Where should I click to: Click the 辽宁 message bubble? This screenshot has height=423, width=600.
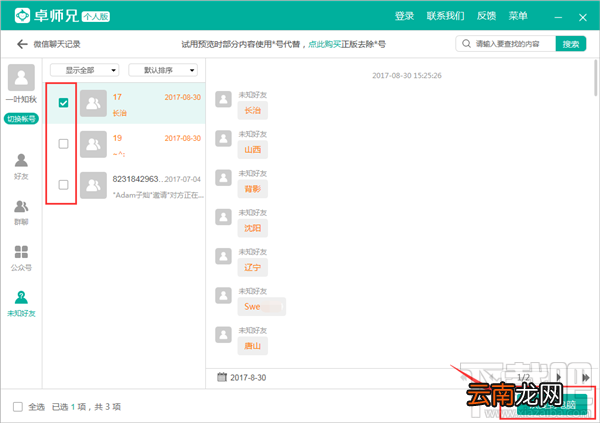253,268
